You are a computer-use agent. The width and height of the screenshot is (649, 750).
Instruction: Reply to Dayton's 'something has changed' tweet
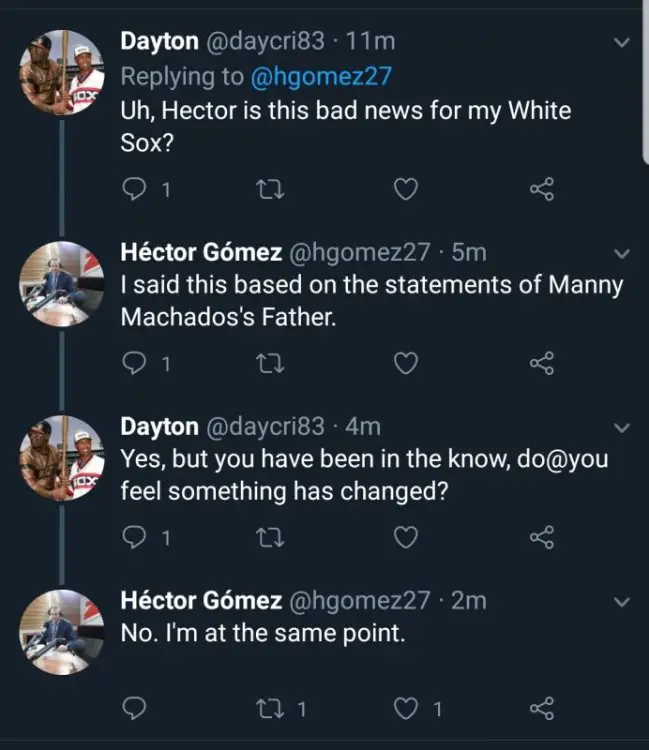(x=134, y=537)
